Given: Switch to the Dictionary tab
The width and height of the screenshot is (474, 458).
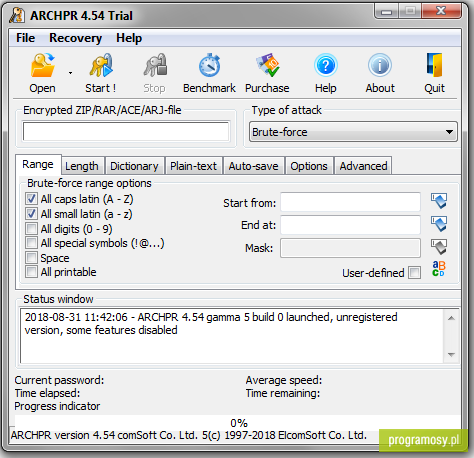Looking at the screenshot, I should (134, 166).
